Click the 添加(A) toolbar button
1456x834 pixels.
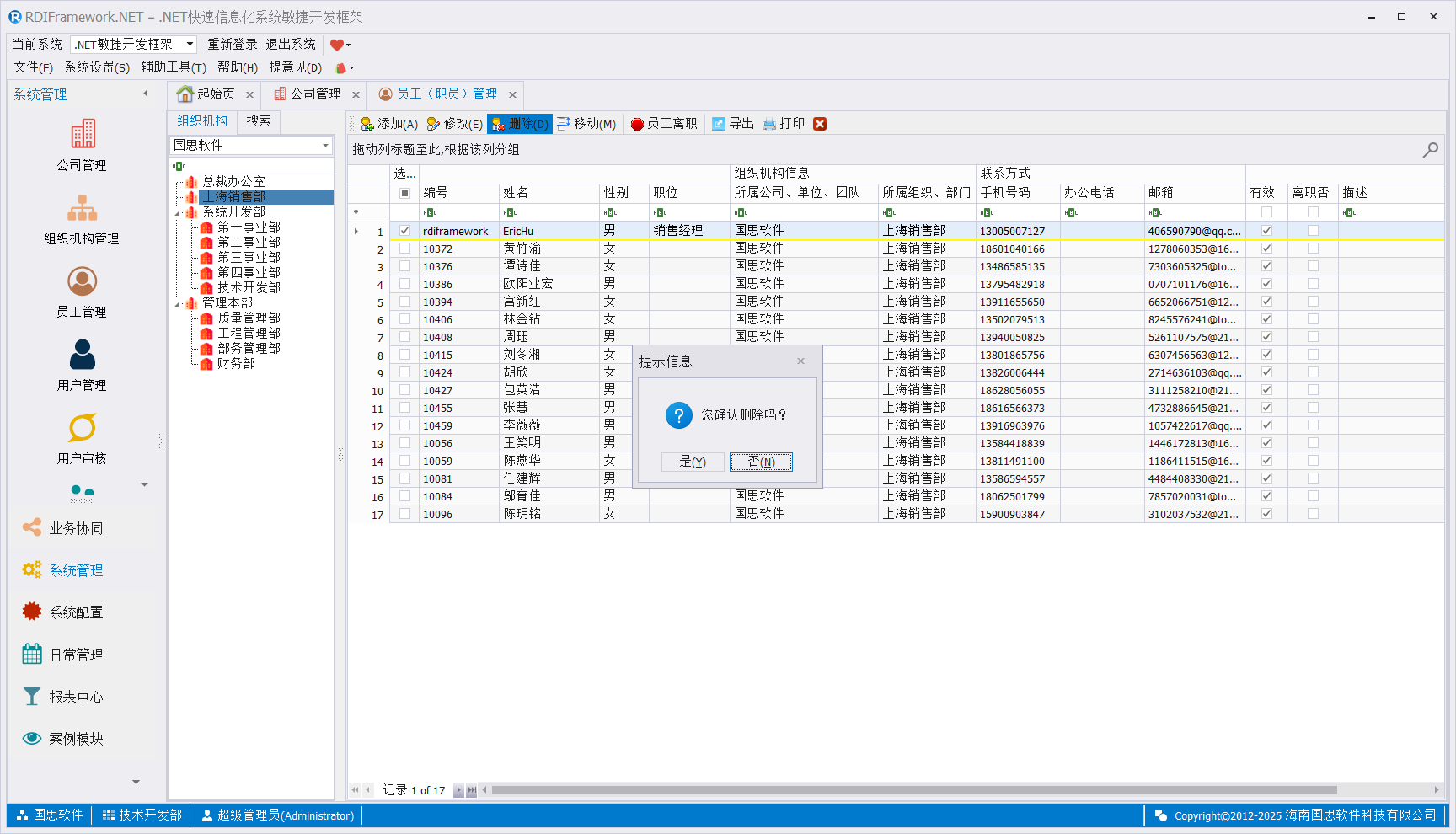(x=389, y=124)
